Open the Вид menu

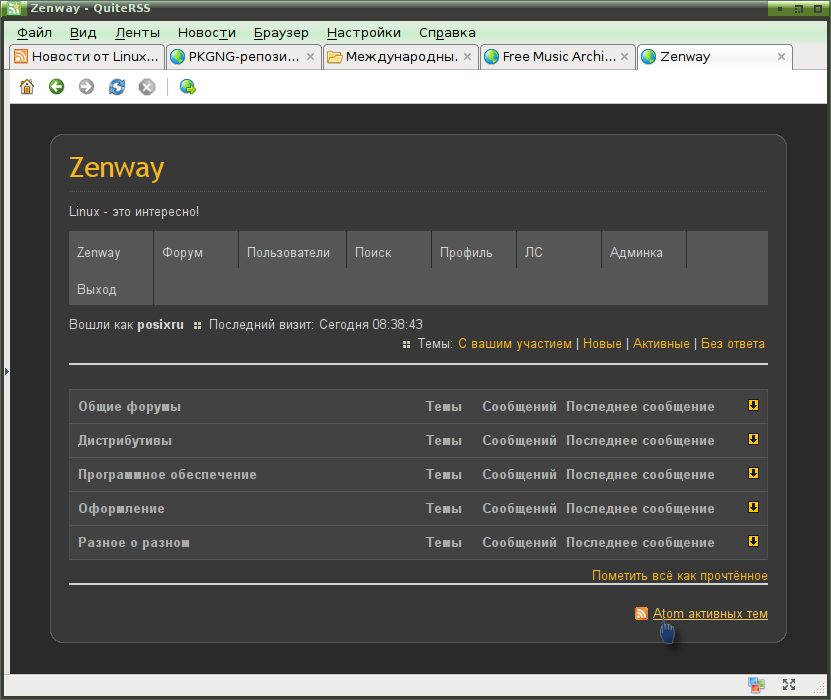pos(83,33)
